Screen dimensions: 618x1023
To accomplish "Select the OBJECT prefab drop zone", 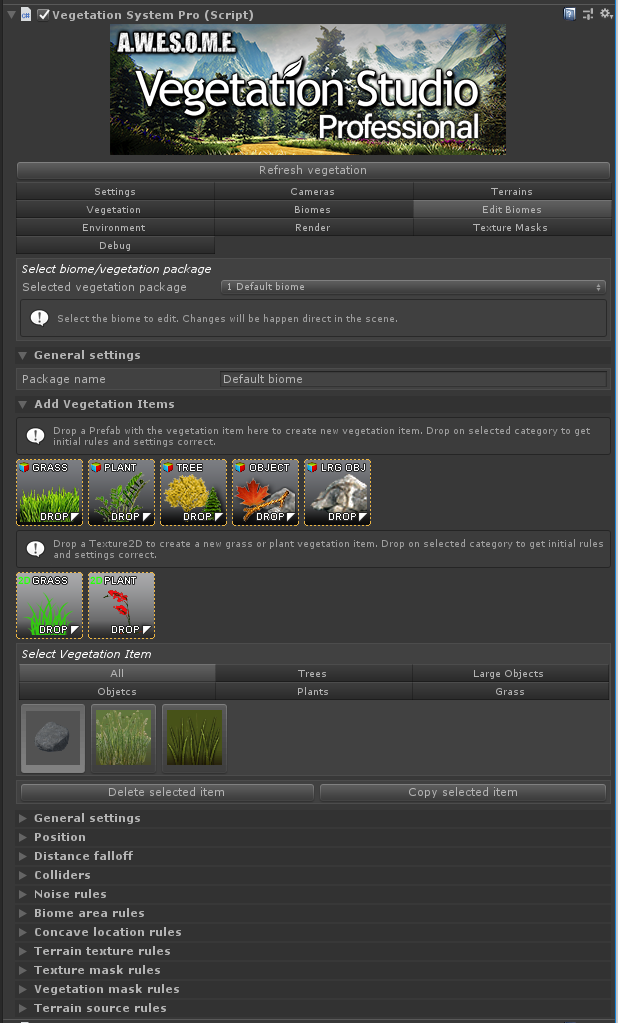I will click(x=266, y=493).
